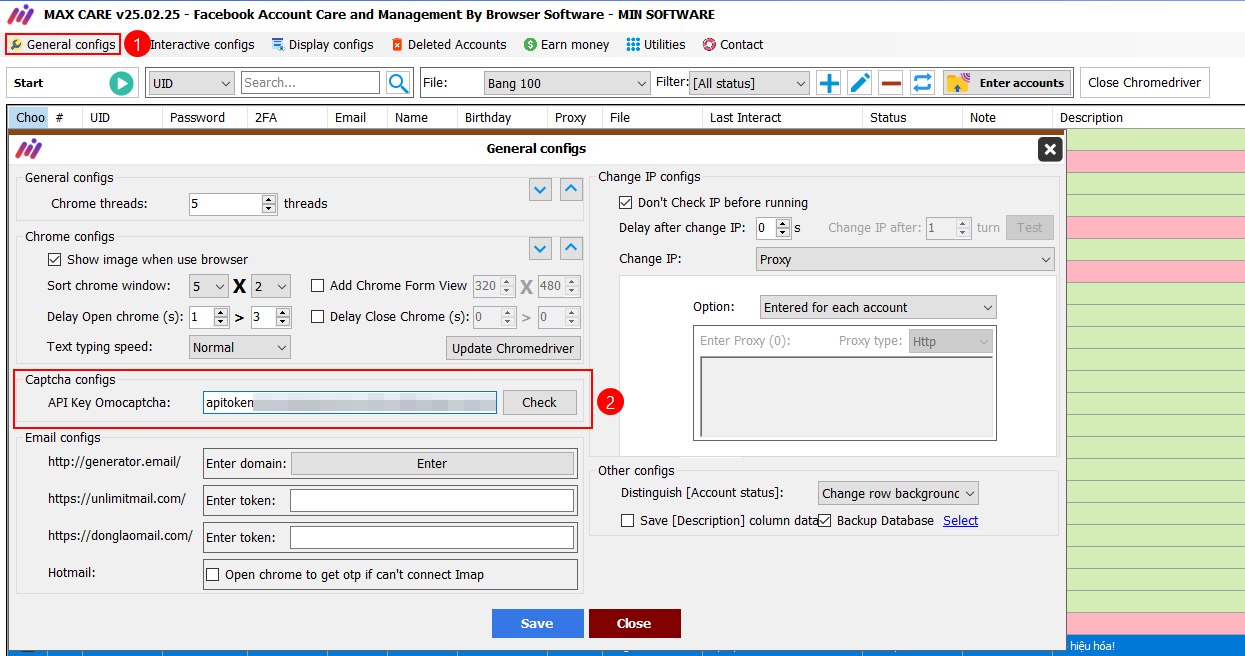The image size is (1245, 656).
Task: Open the Change IP dropdown showing Proxy
Action: 906,259
